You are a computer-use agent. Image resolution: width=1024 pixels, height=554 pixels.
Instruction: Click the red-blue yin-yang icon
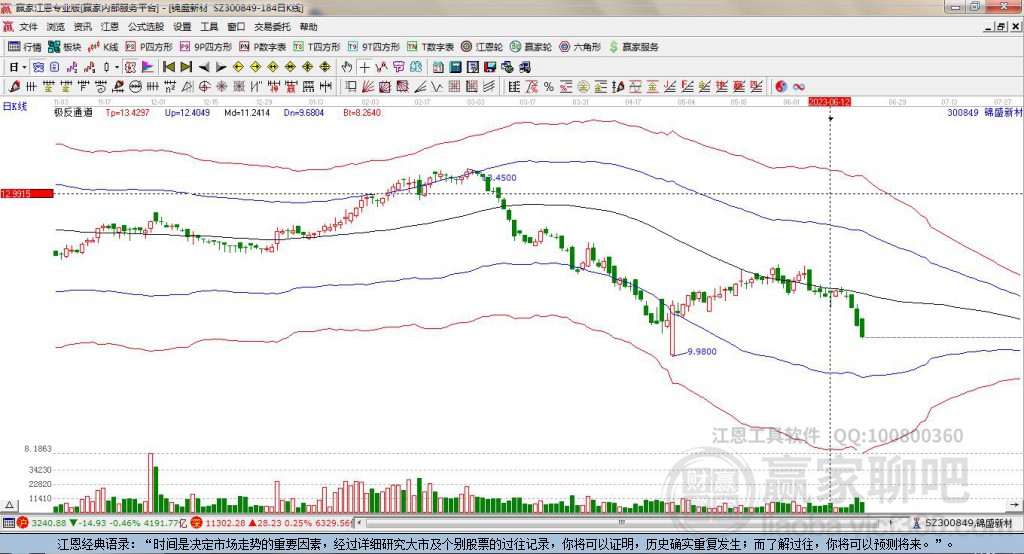click(781, 86)
